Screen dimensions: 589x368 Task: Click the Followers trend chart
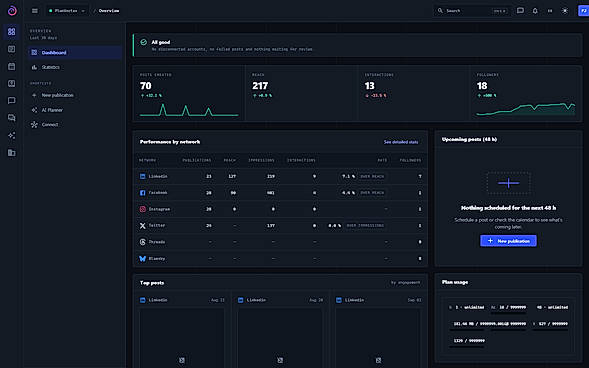[x=526, y=109]
